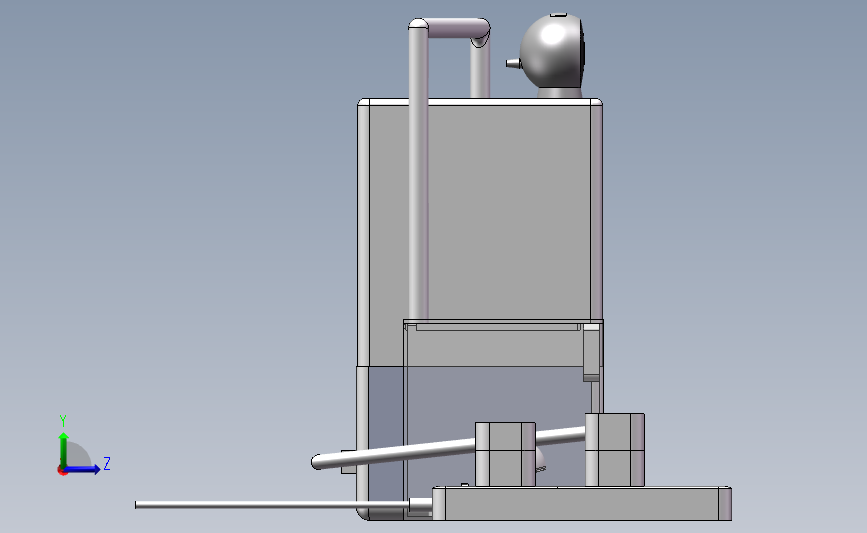Select the long vertical pipe running down the body
Screen dimensions: 867x533
point(418,171)
